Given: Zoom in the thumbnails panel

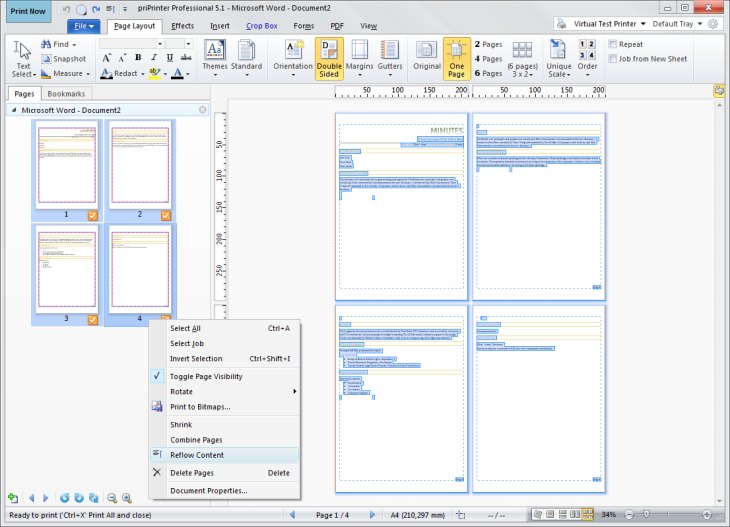Looking at the screenshot, I should [127, 498].
